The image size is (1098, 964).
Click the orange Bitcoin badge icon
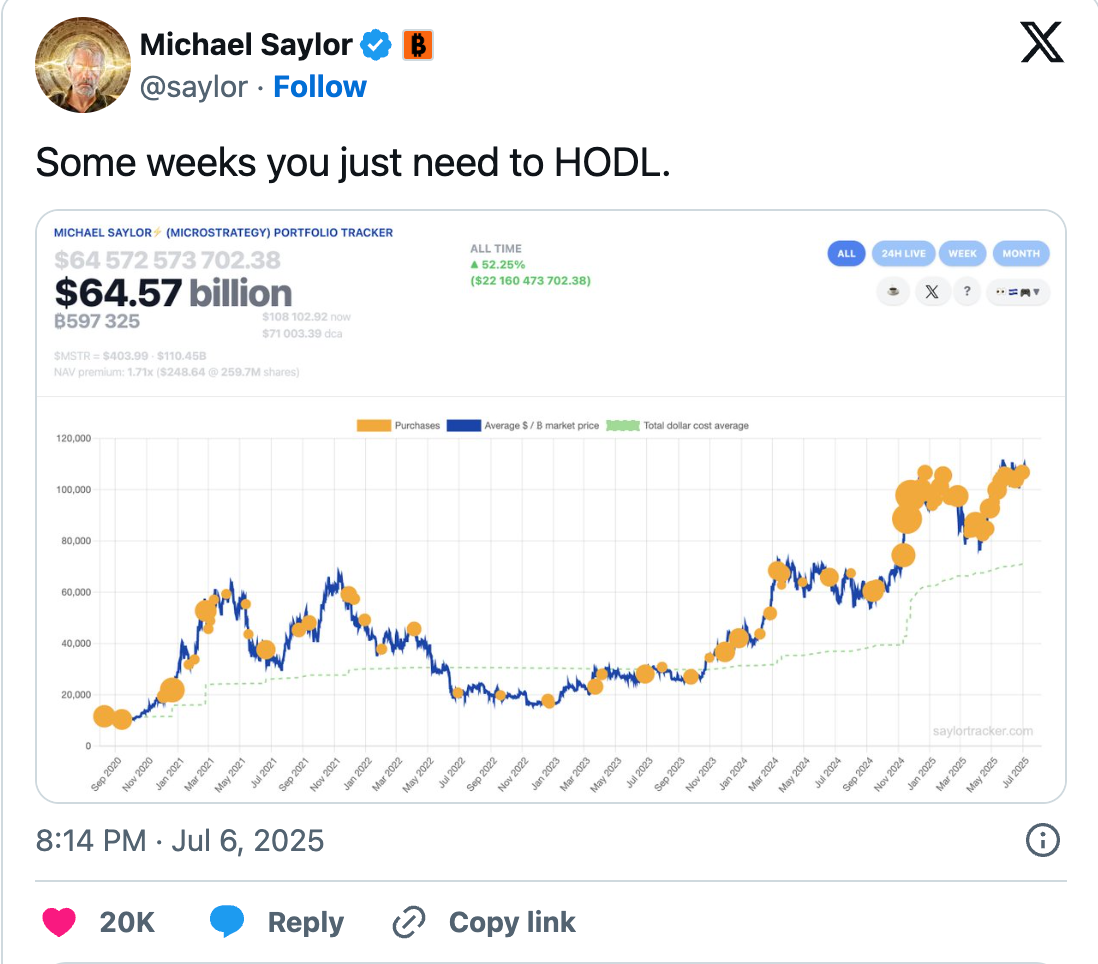click(417, 45)
